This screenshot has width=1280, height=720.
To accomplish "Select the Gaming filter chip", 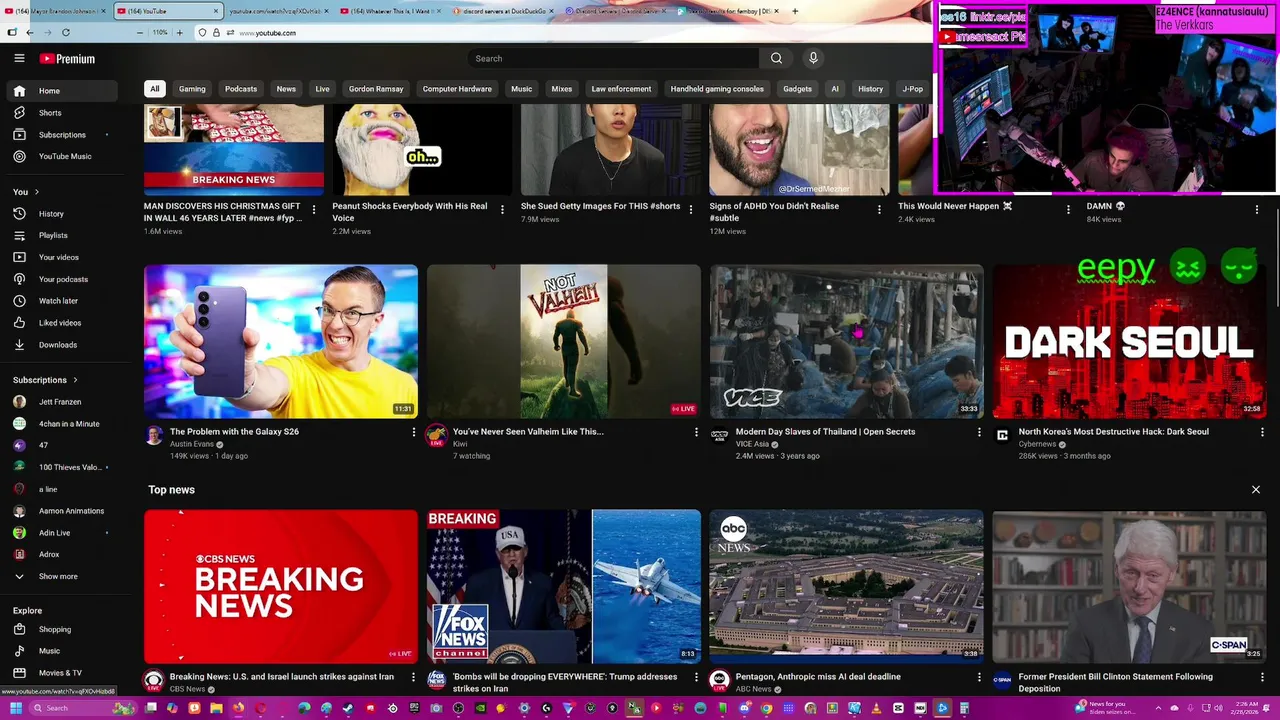I will click(192, 89).
